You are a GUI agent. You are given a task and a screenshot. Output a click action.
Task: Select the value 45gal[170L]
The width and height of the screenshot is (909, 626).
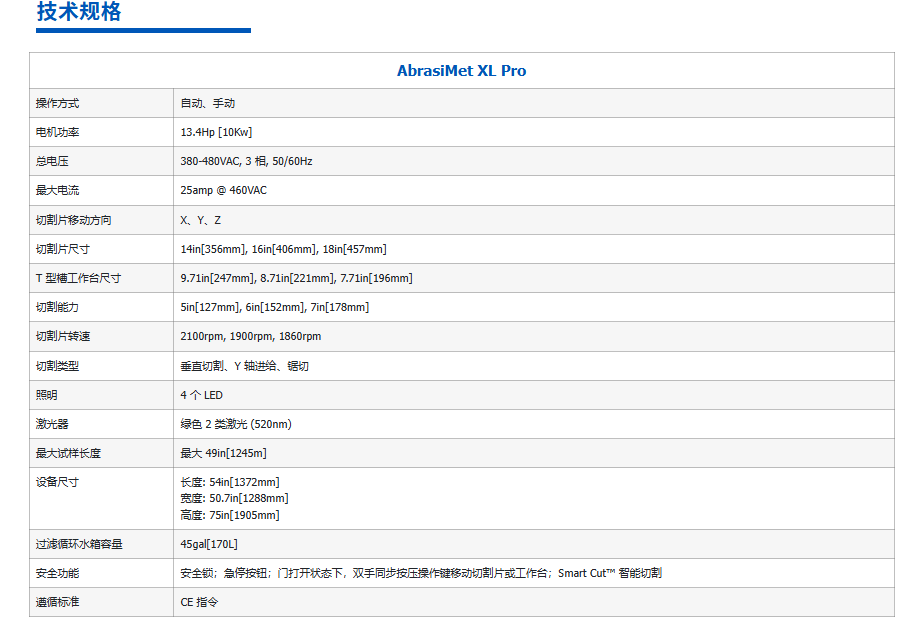click(x=209, y=544)
